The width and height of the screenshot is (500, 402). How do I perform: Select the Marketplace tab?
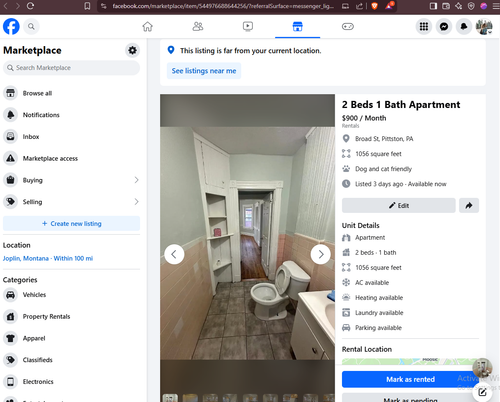[x=297, y=26]
